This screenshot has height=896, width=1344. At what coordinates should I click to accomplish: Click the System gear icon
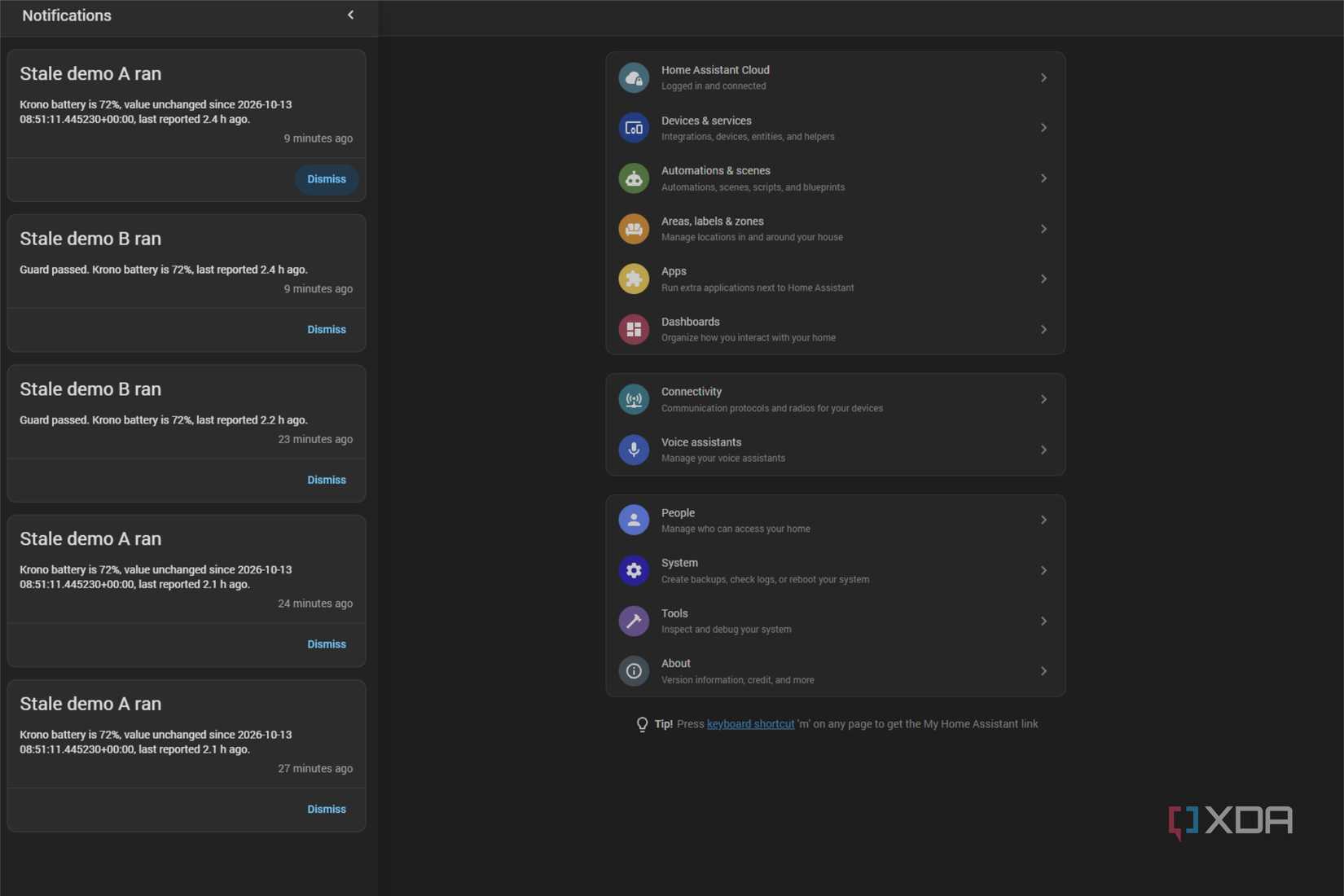[x=634, y=570]
